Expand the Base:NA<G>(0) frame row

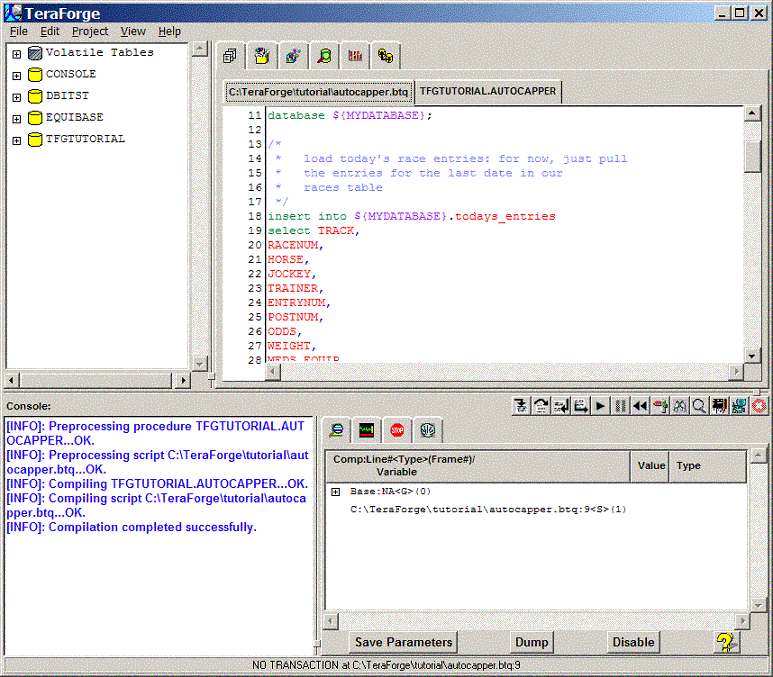[x=336, y=492]
